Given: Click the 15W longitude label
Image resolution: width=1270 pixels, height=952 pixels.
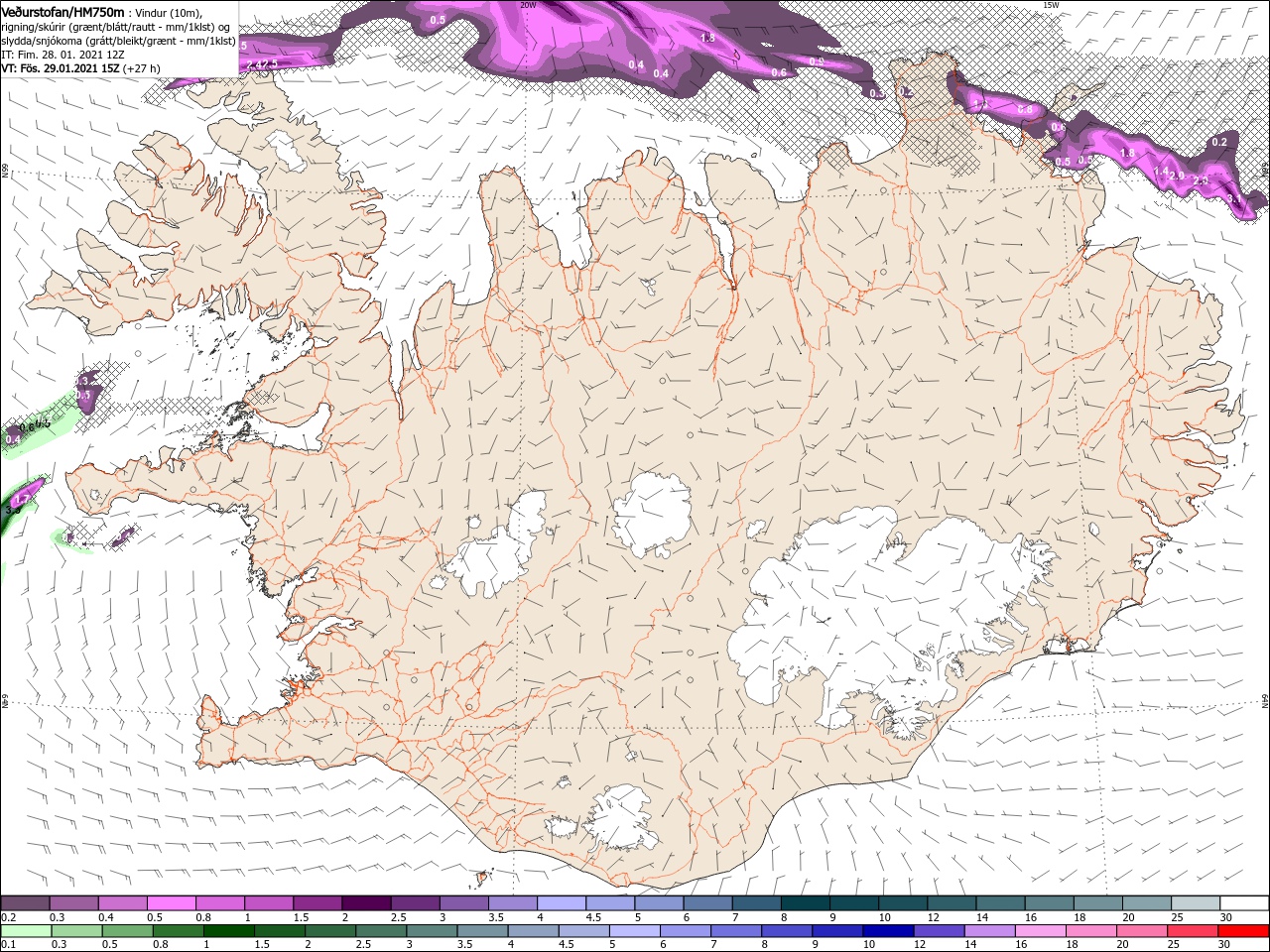Looking at the screenshot, I should [1052, 5].
